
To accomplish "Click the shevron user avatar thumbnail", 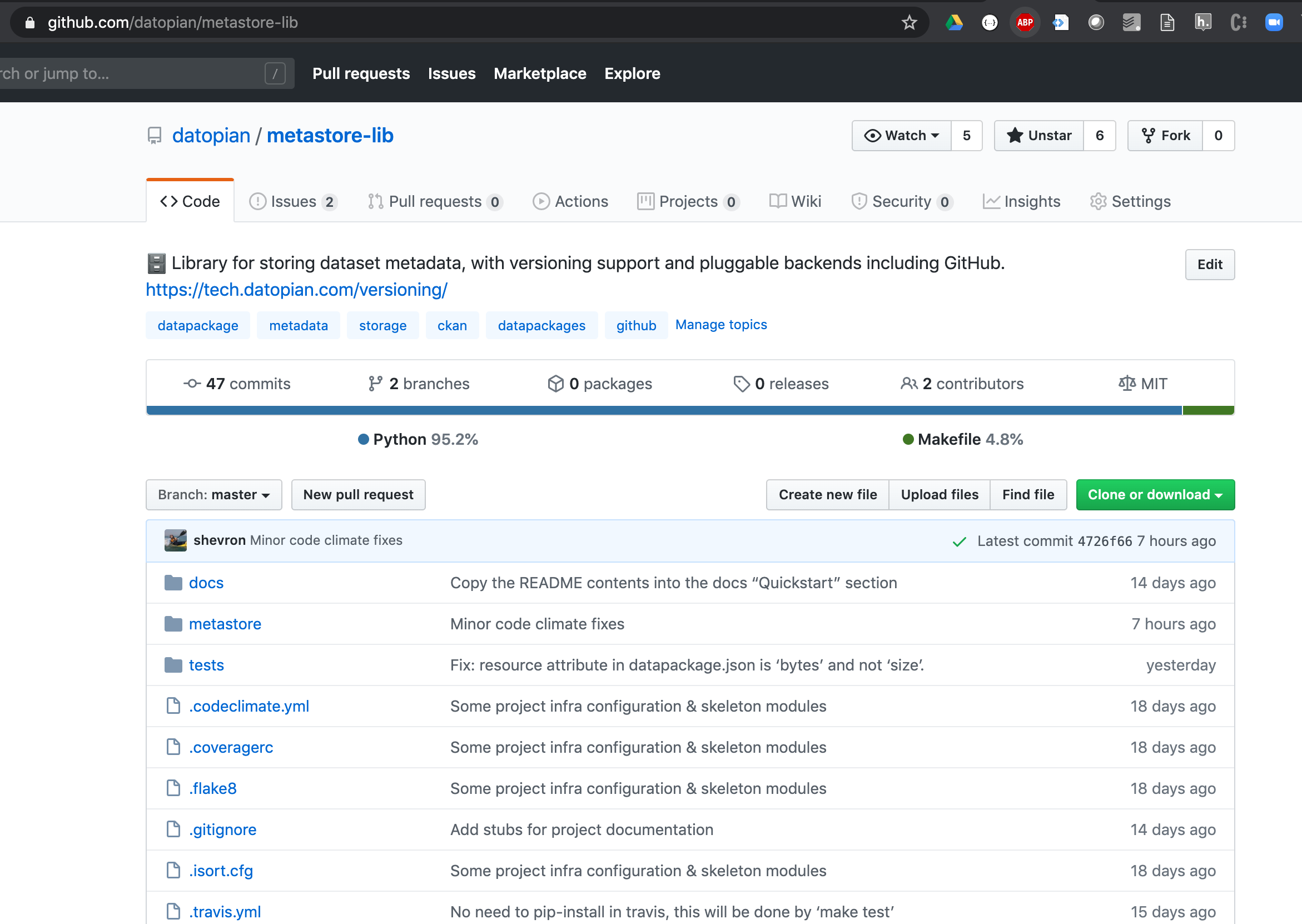I will pyautogui.click(x=175, y=540).
